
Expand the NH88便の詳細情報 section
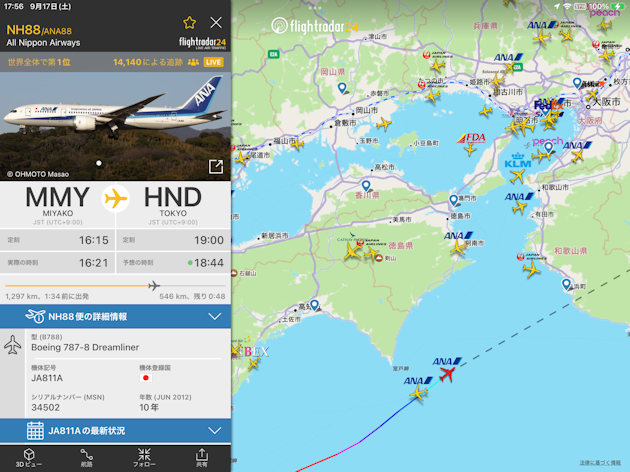[x=115, y=317]
